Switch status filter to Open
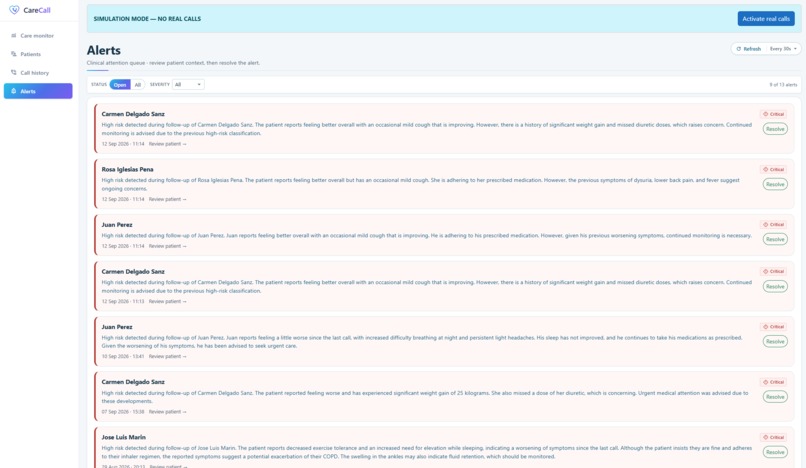The width and height of the screenshot is (806, 468). (x=120, y=85)
